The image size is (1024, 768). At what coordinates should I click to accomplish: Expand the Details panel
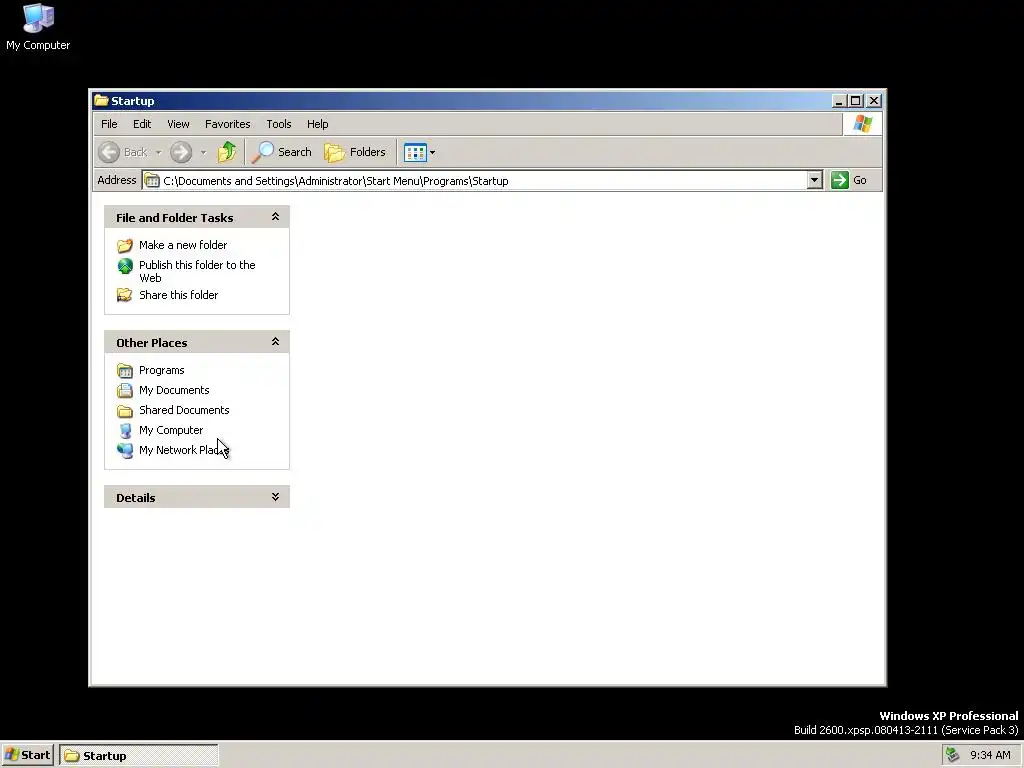pos(275,497)
